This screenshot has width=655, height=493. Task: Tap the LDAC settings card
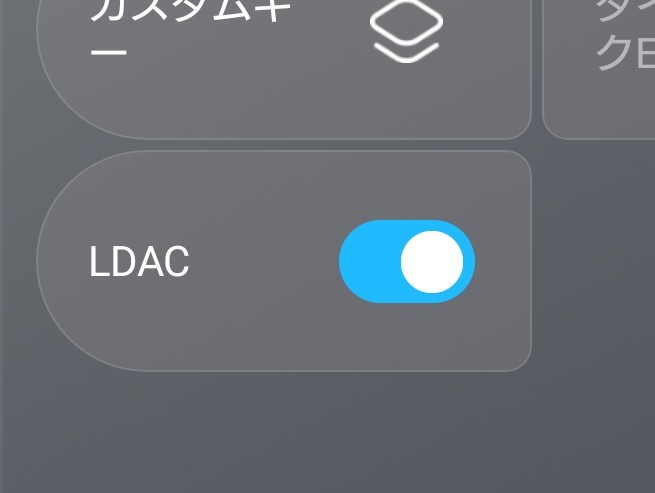point(284,261)
